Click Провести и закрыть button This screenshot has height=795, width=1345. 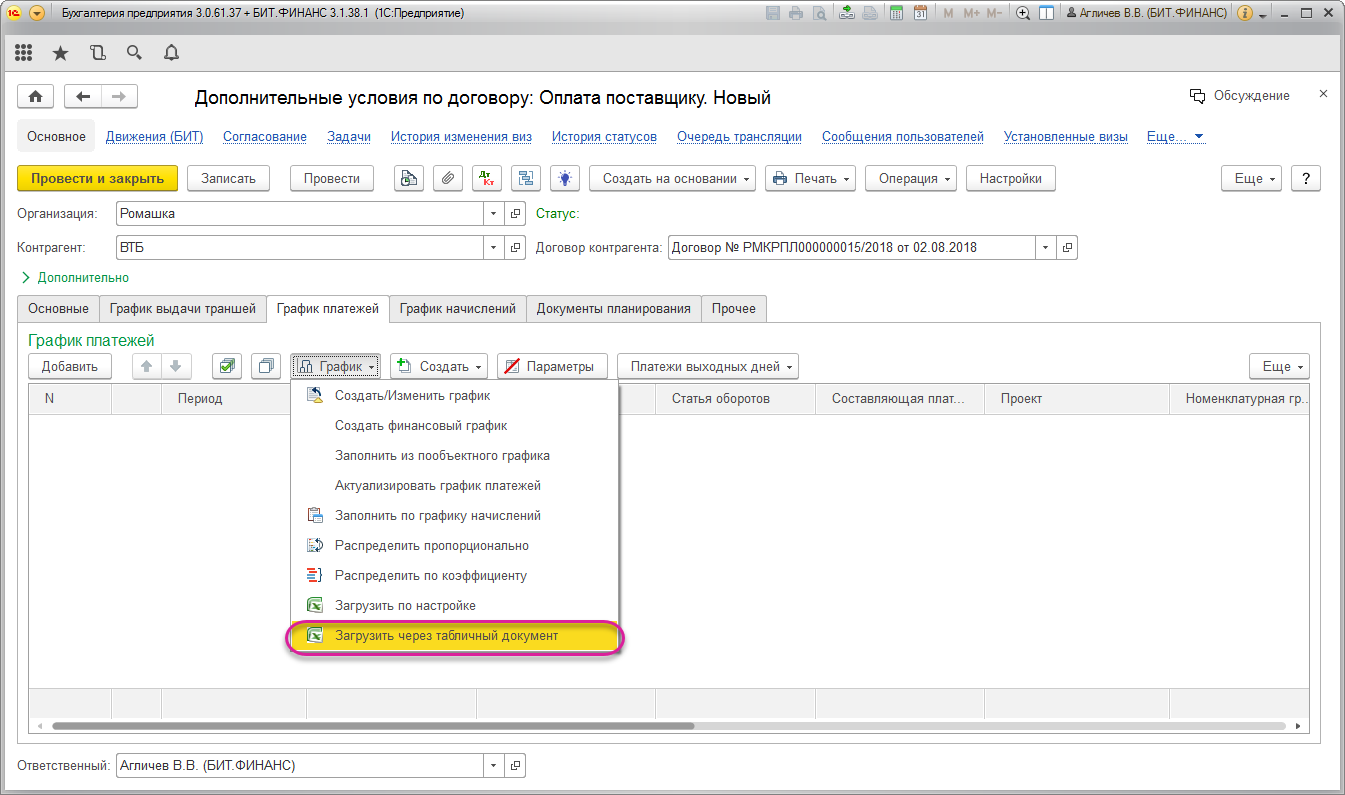(97, 178)
